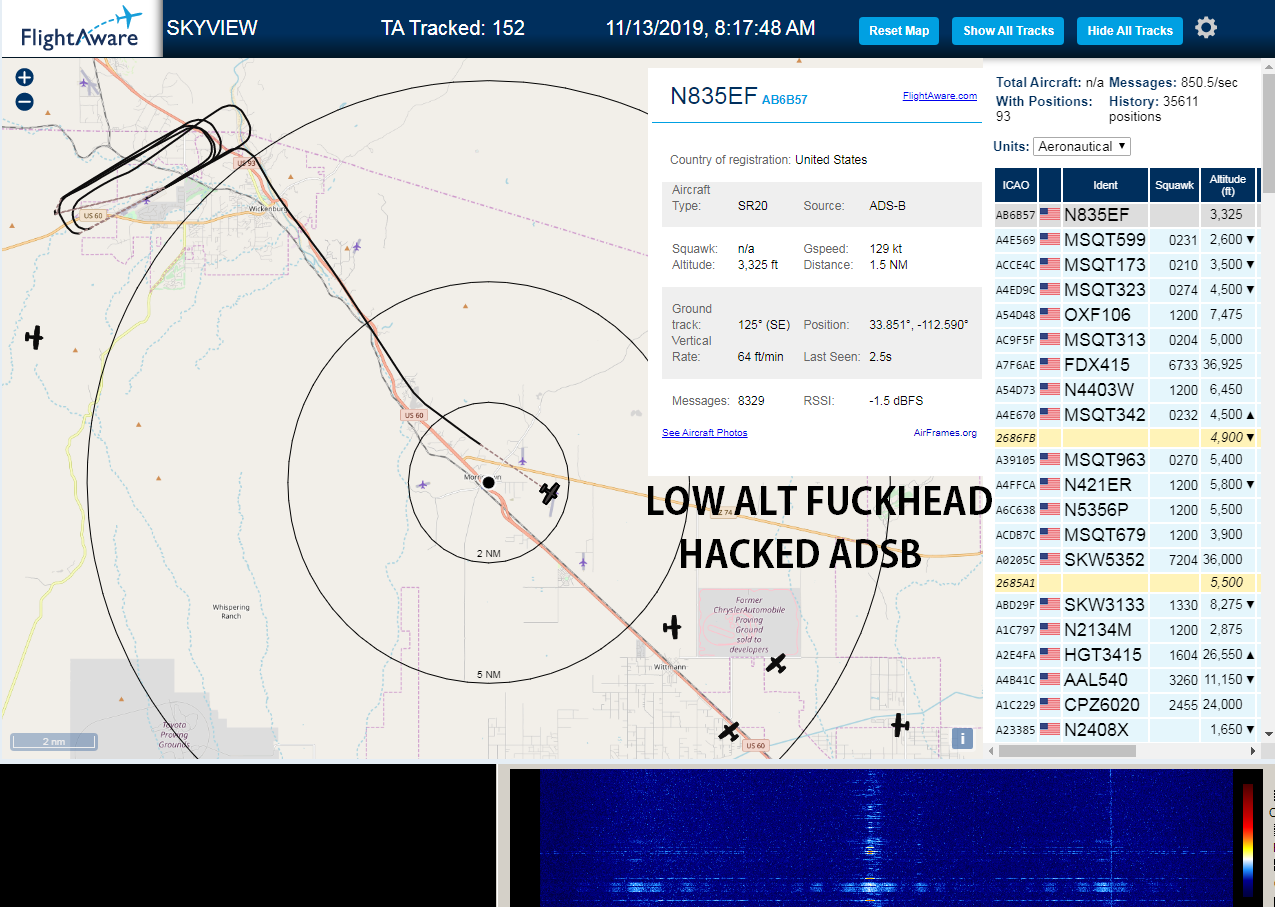Select the MSQT323 aircraft row
The image size is (1275, 907).
1126,290
